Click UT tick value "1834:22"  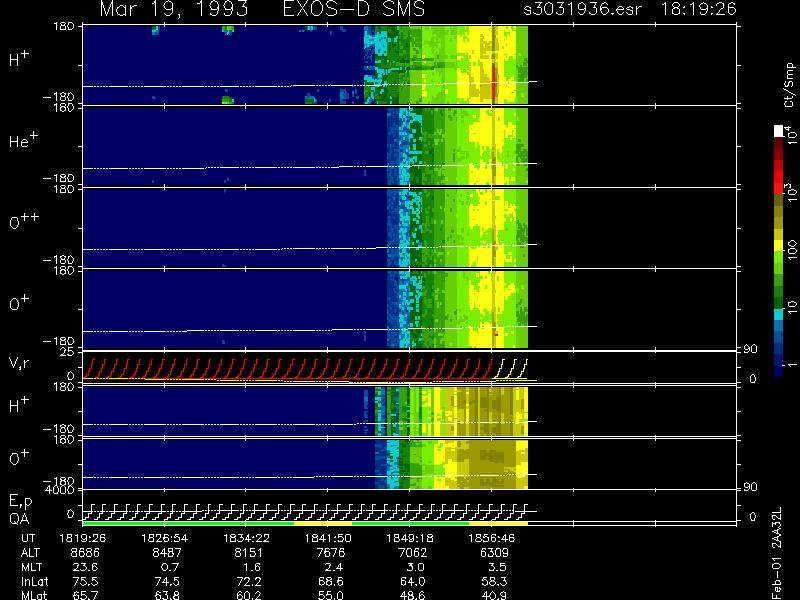246,538
